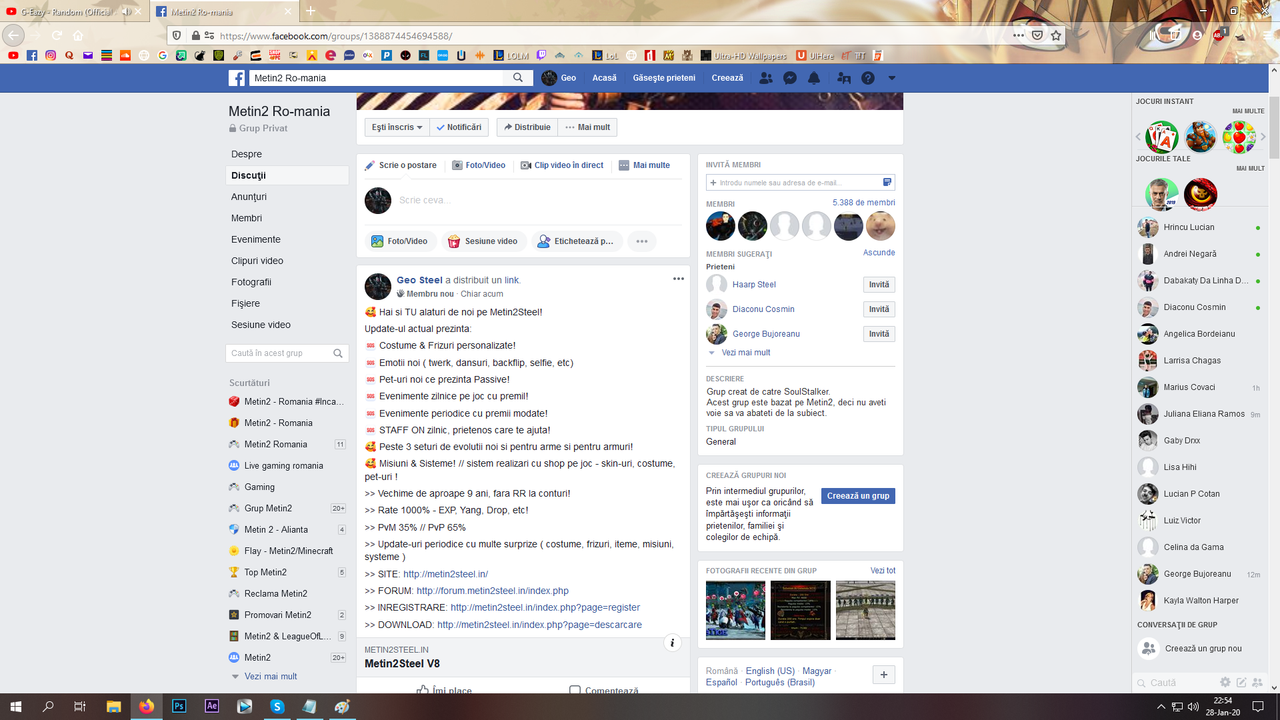Open chat settings gear icon
This screenshot has height=720, width=1280.
(1224, 682)
